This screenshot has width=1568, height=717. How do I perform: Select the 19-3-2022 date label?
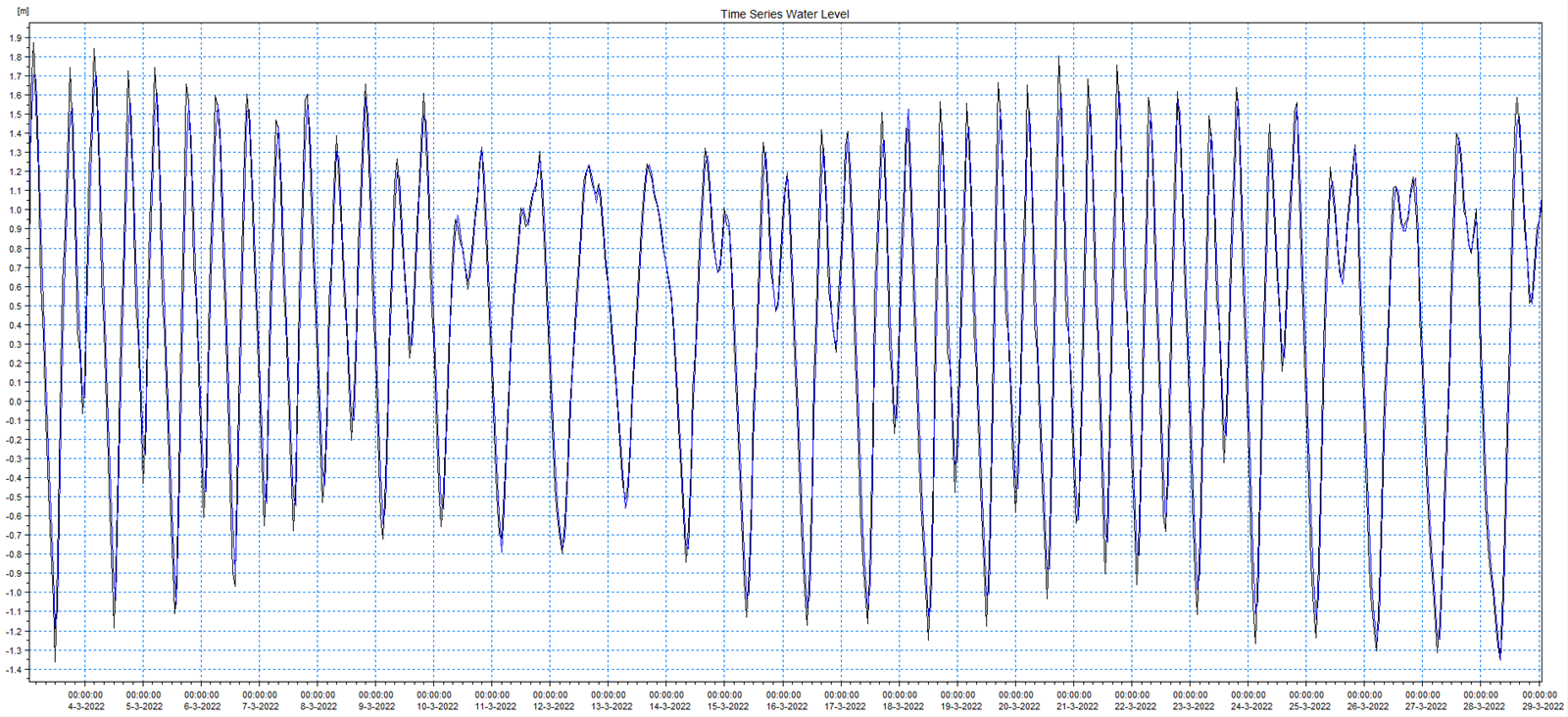point(960,706)
